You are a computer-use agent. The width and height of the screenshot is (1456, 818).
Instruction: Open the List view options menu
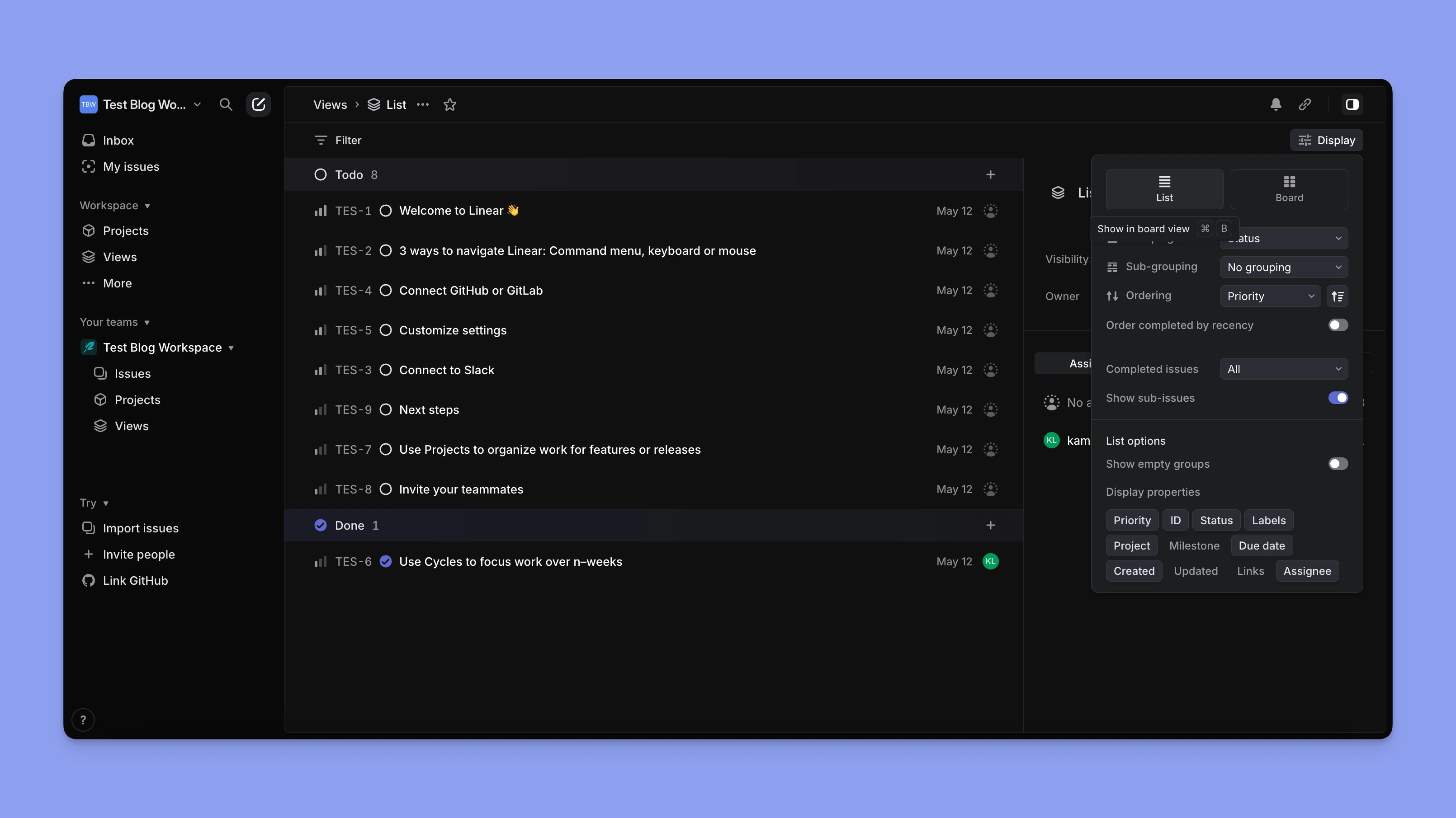(423, 104)
